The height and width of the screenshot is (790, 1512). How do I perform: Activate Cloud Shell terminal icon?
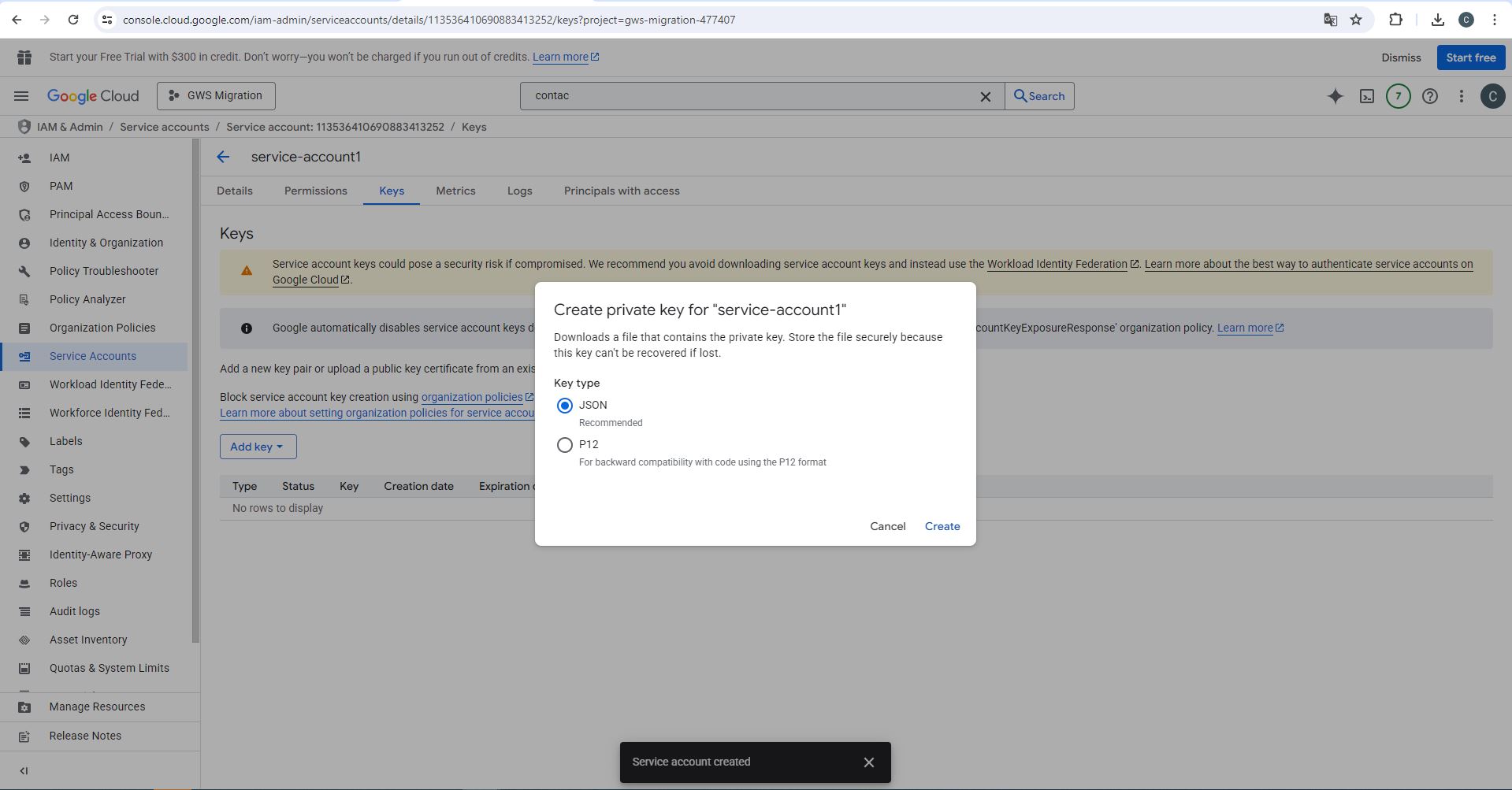1366,96
